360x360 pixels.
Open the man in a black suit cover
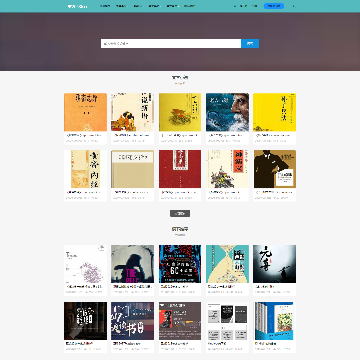(x=274, y=169)
